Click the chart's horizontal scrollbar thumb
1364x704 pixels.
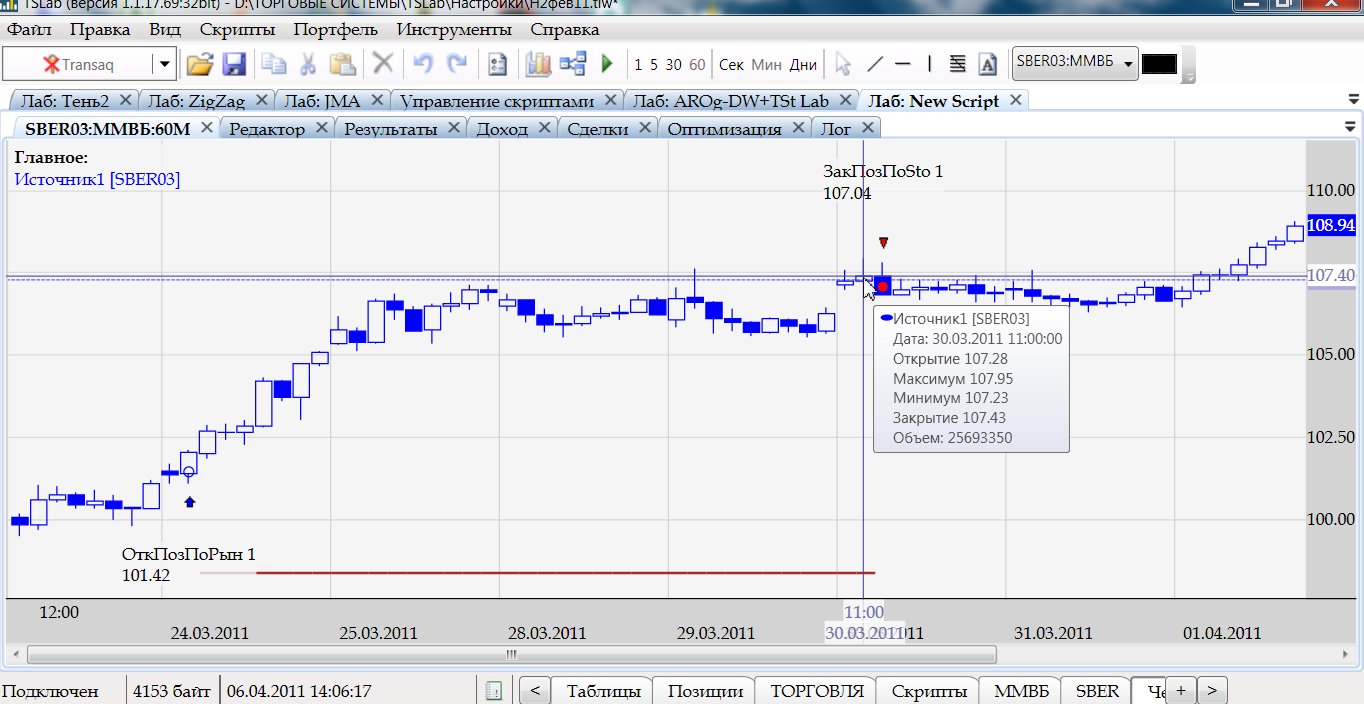tap(512, 655)
